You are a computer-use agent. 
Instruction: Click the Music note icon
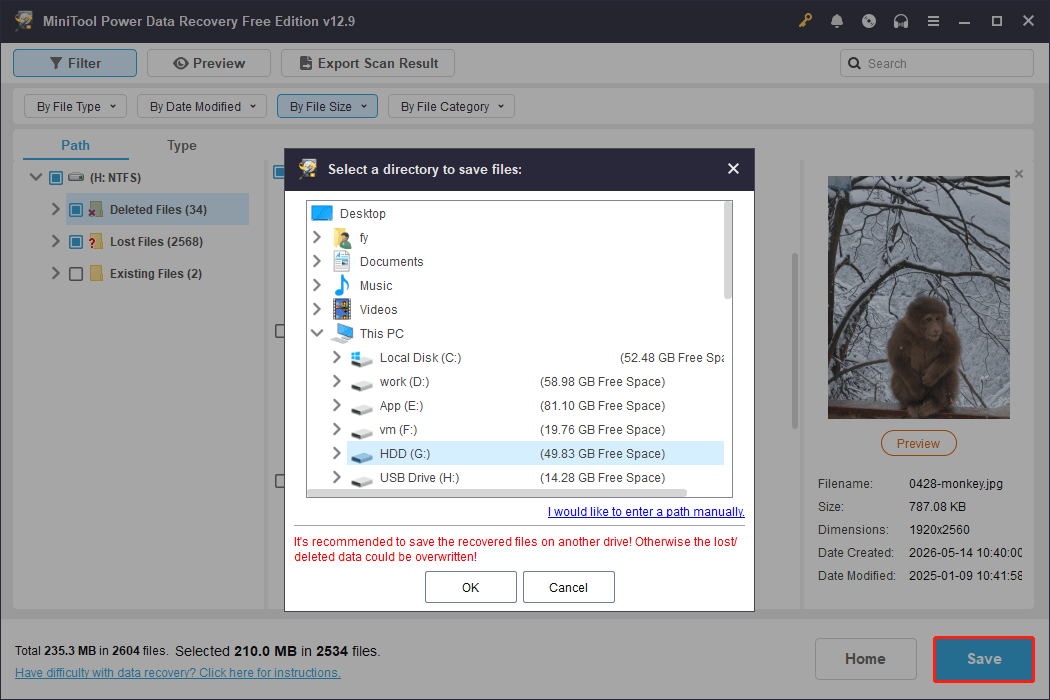342,285
